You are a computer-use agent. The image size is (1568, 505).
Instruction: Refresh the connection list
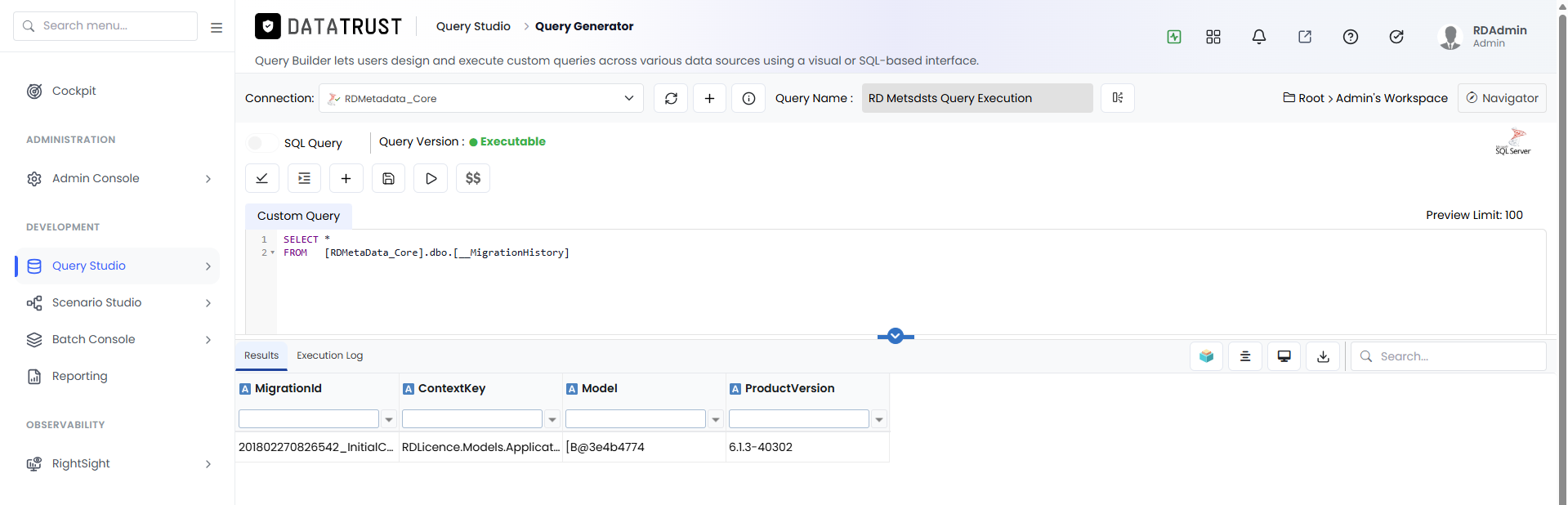pyautogui.click(x=671, y=98)
